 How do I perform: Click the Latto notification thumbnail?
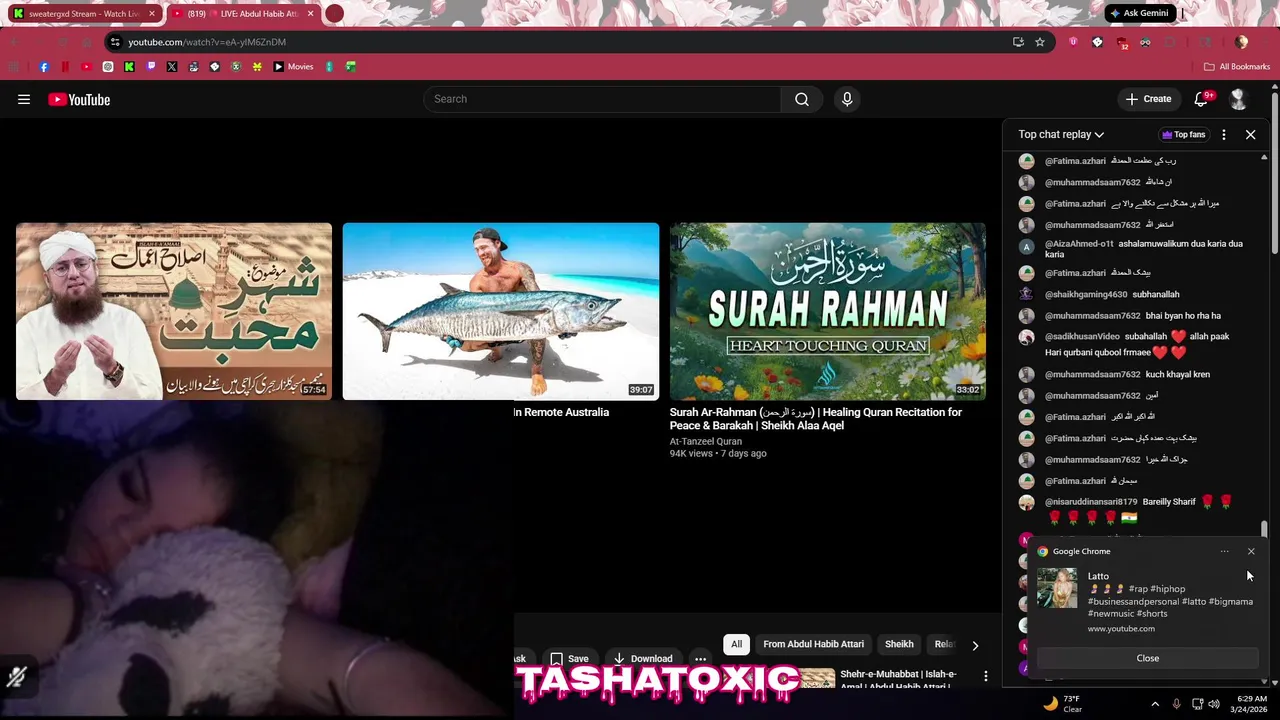pyautogui.click(x=1057, y=588)
